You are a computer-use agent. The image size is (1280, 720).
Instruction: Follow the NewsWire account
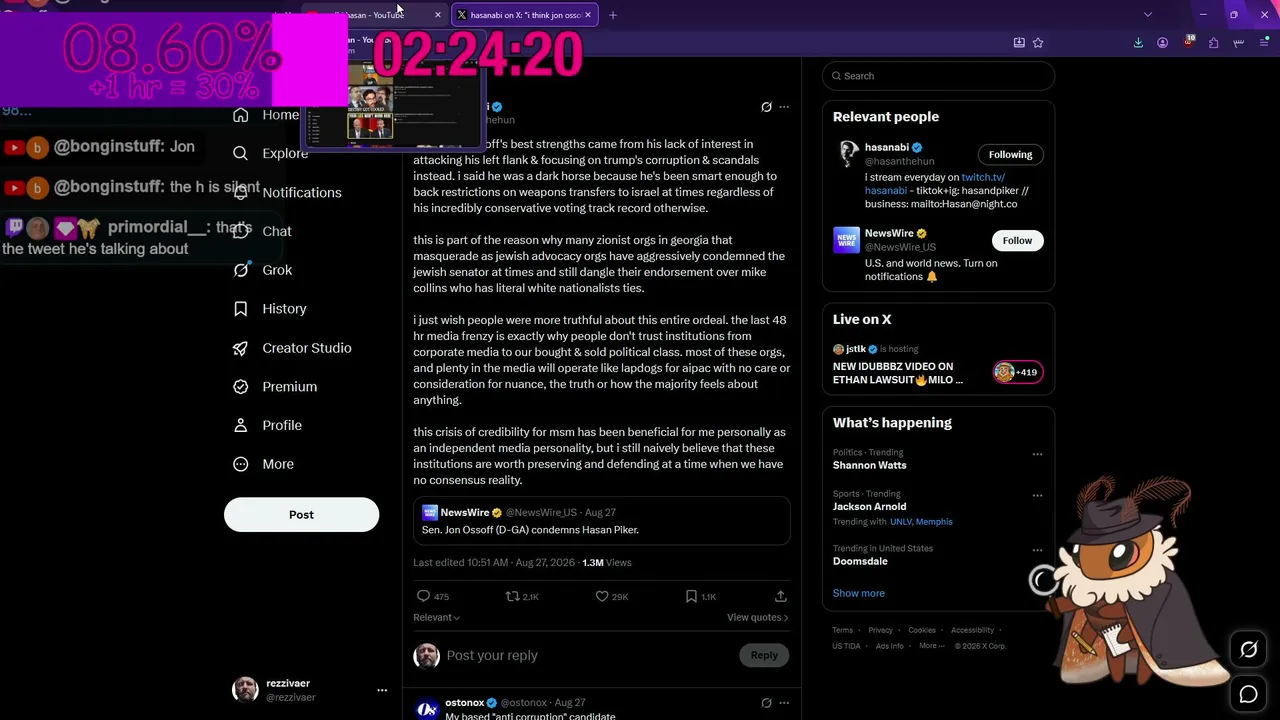coord(1017,240)
